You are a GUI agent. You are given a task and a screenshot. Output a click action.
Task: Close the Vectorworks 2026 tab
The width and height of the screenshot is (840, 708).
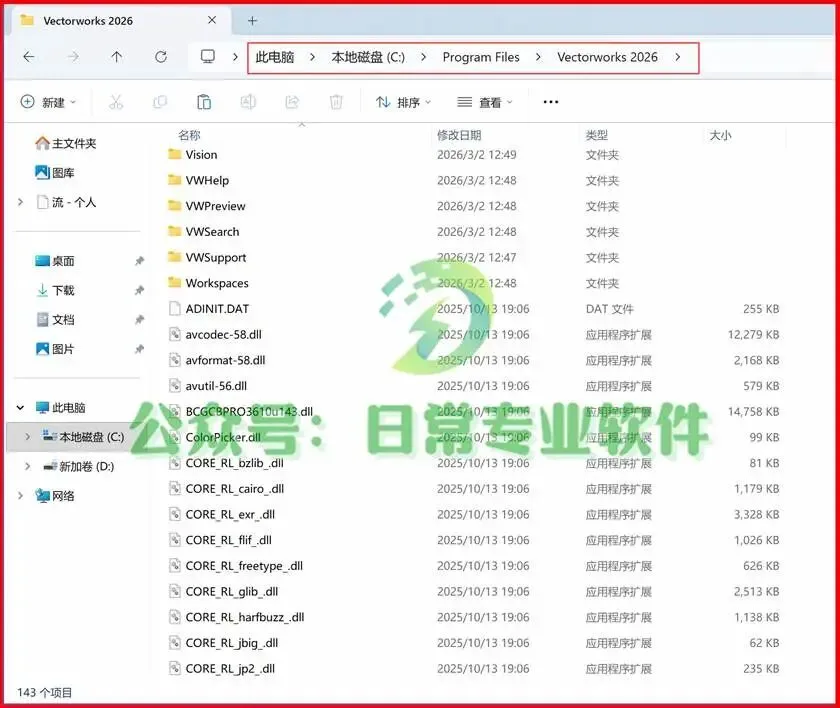[x=212, y=20]
